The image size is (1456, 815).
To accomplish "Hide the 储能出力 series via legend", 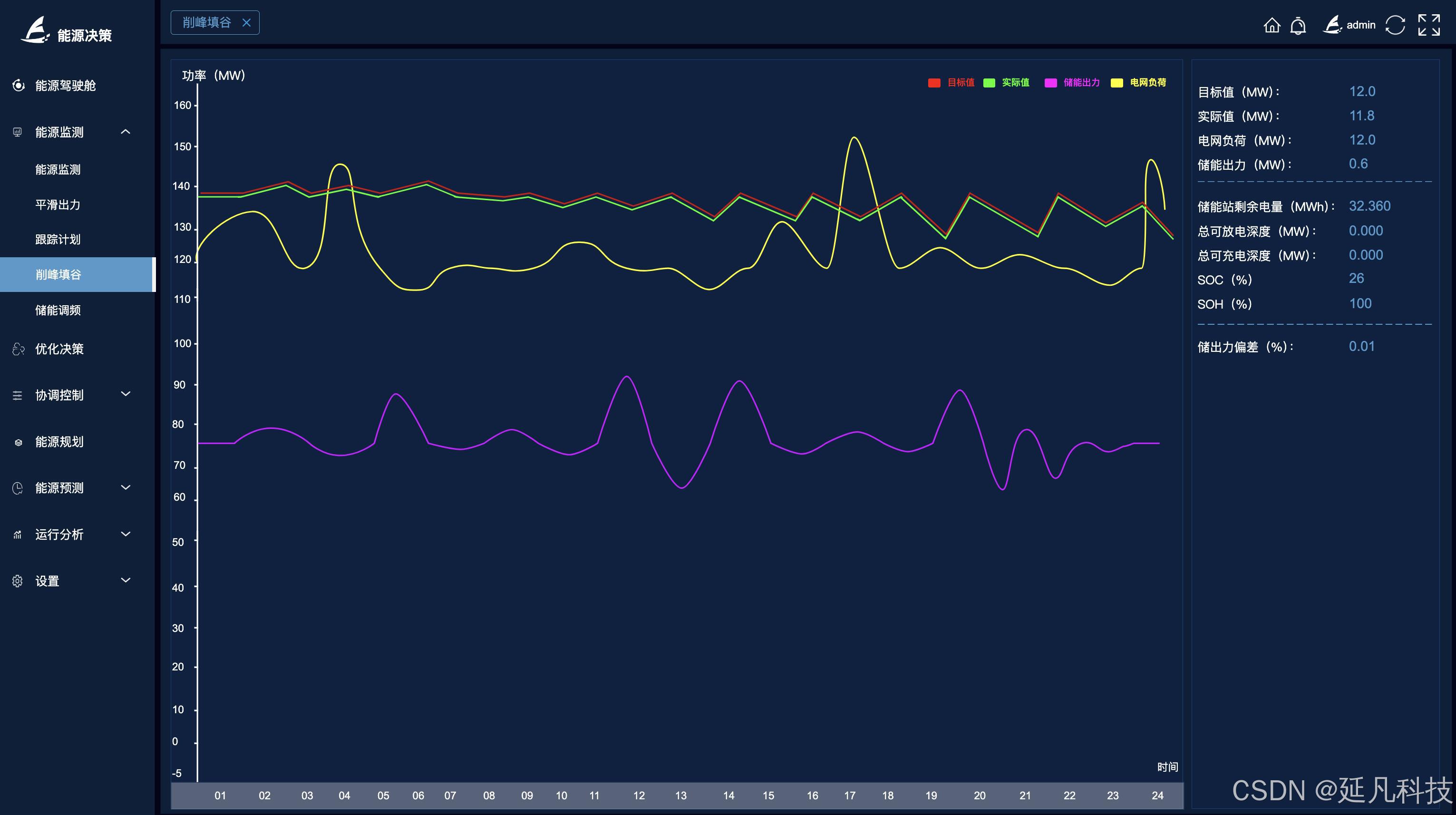I will tap(1081, 83).
